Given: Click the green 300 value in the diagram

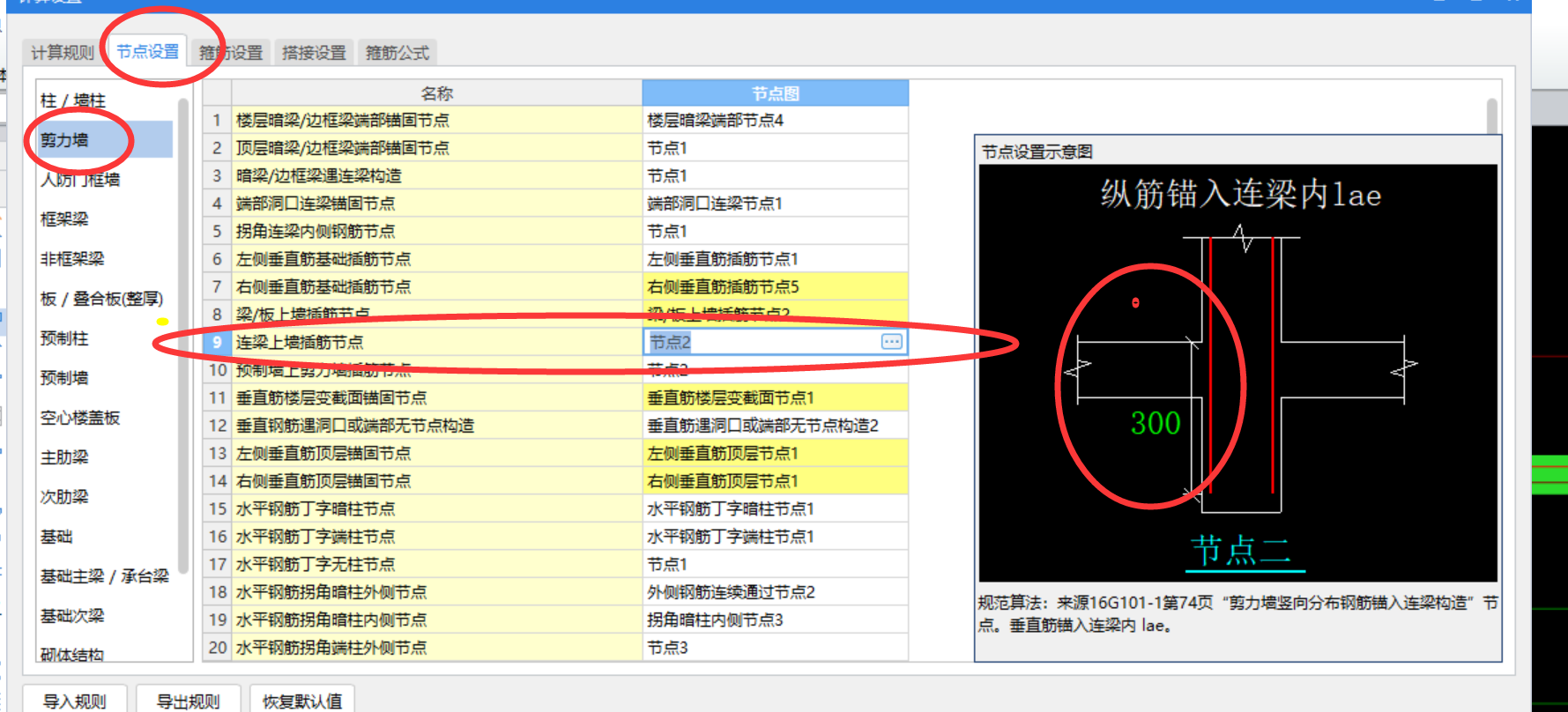Looking at the screenshot, I should pyautogui.click(x=1156, y=423).
